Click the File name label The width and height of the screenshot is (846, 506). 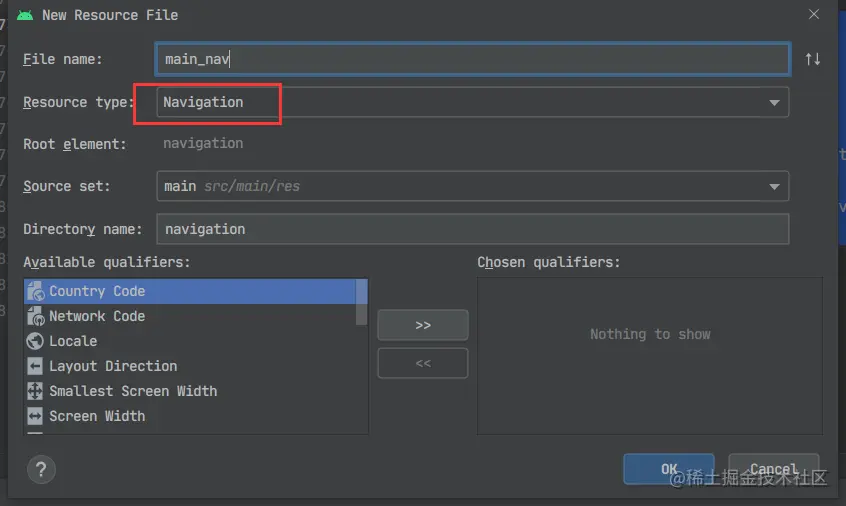pos(63,59)
